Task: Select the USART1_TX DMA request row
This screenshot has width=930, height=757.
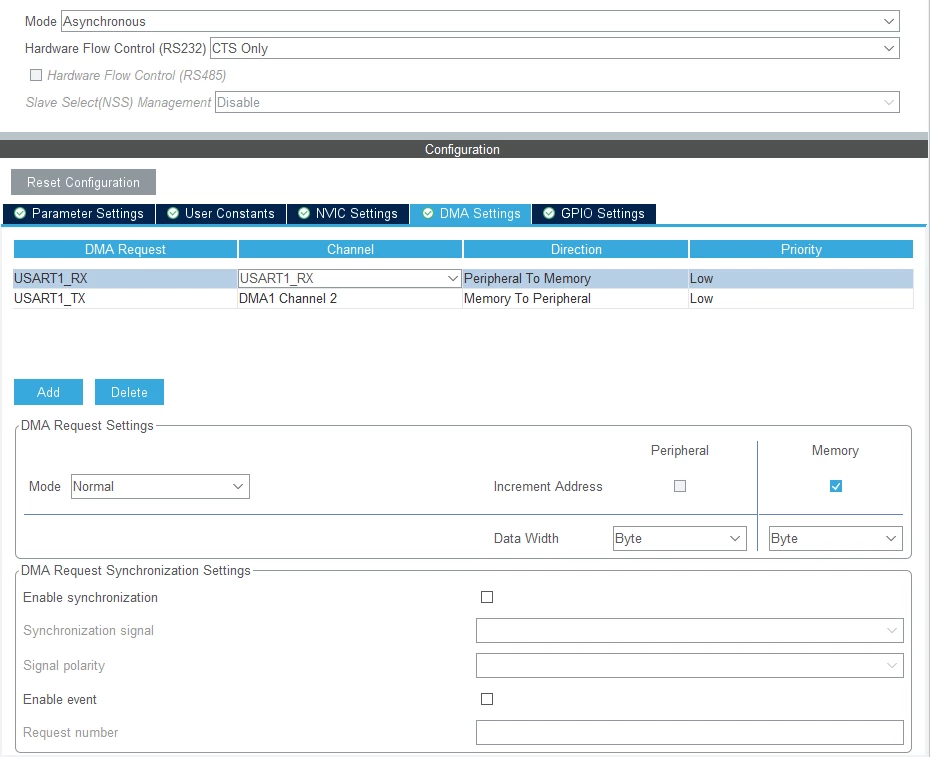Action: point(463,298)
